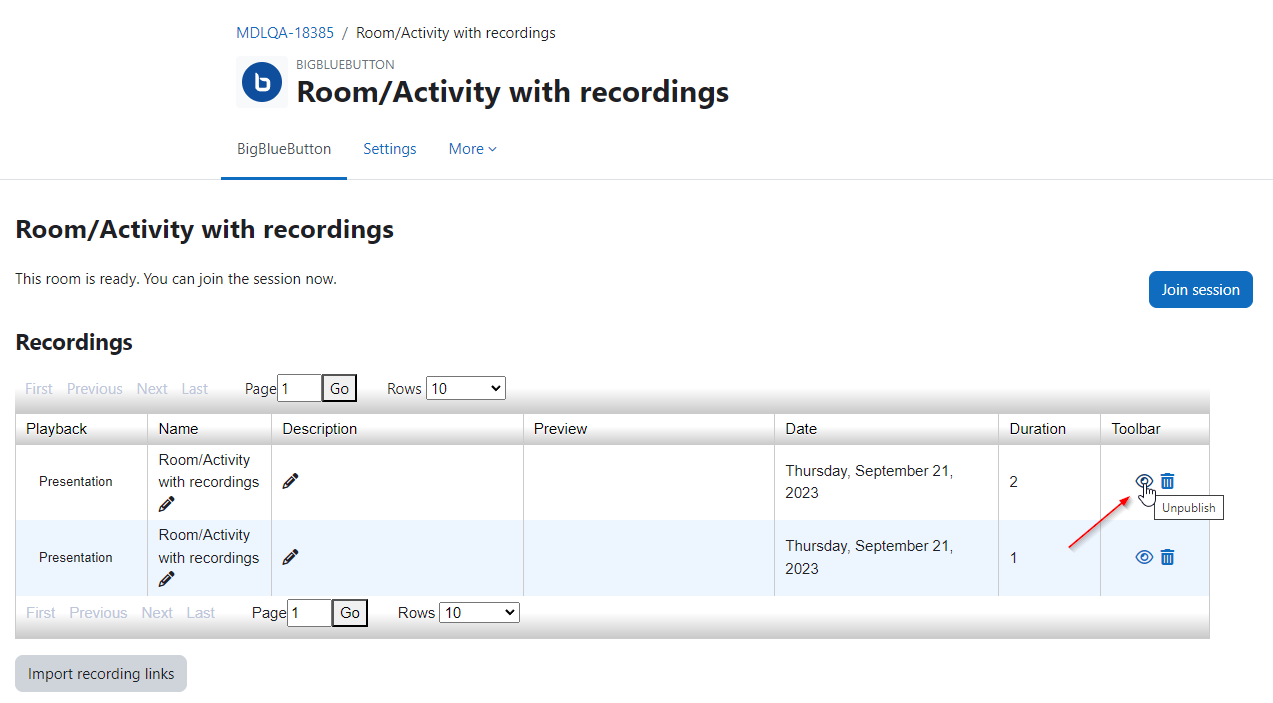Unpublish the recording with duration 1
Image resolution: width=1273 pixels, height=703 pixels.
click(1144, 557)
